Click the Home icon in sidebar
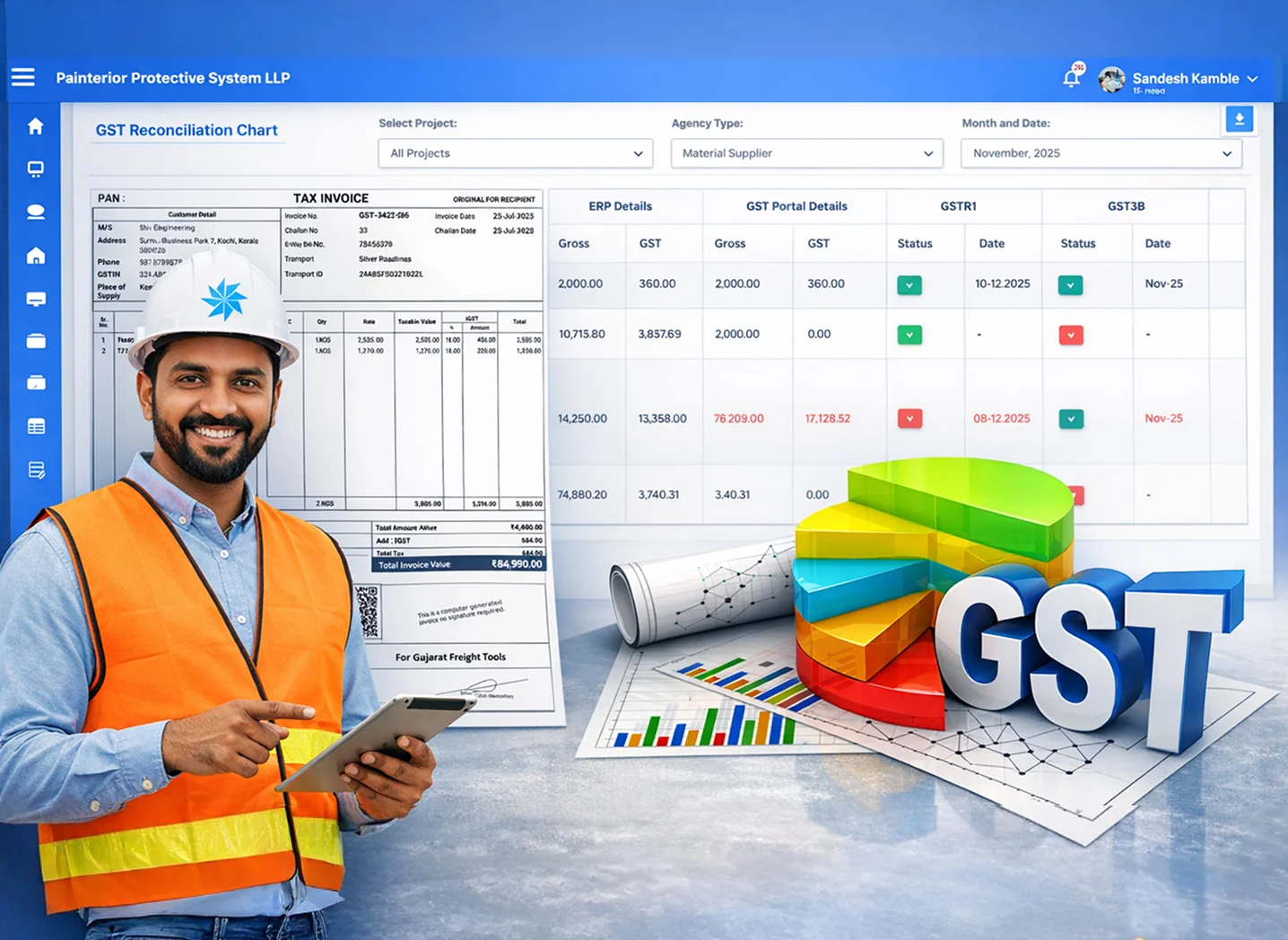Screen dimensions: 1288x940 pos(36,126)
